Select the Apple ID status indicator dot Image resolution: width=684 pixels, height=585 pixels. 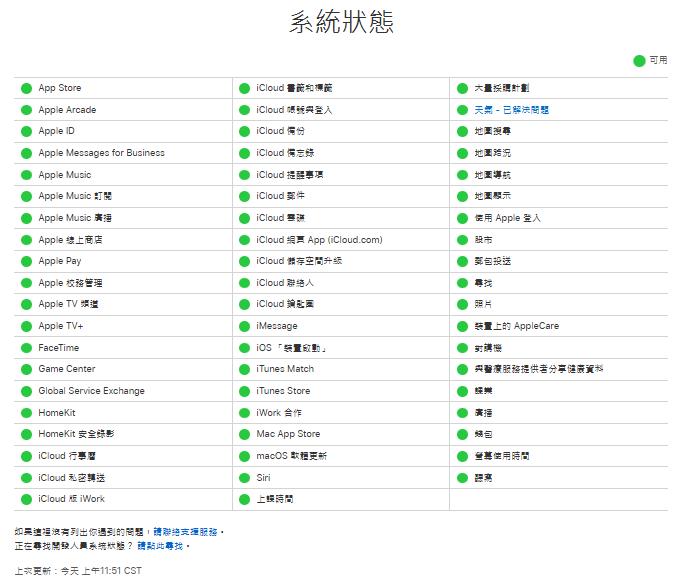27,131
